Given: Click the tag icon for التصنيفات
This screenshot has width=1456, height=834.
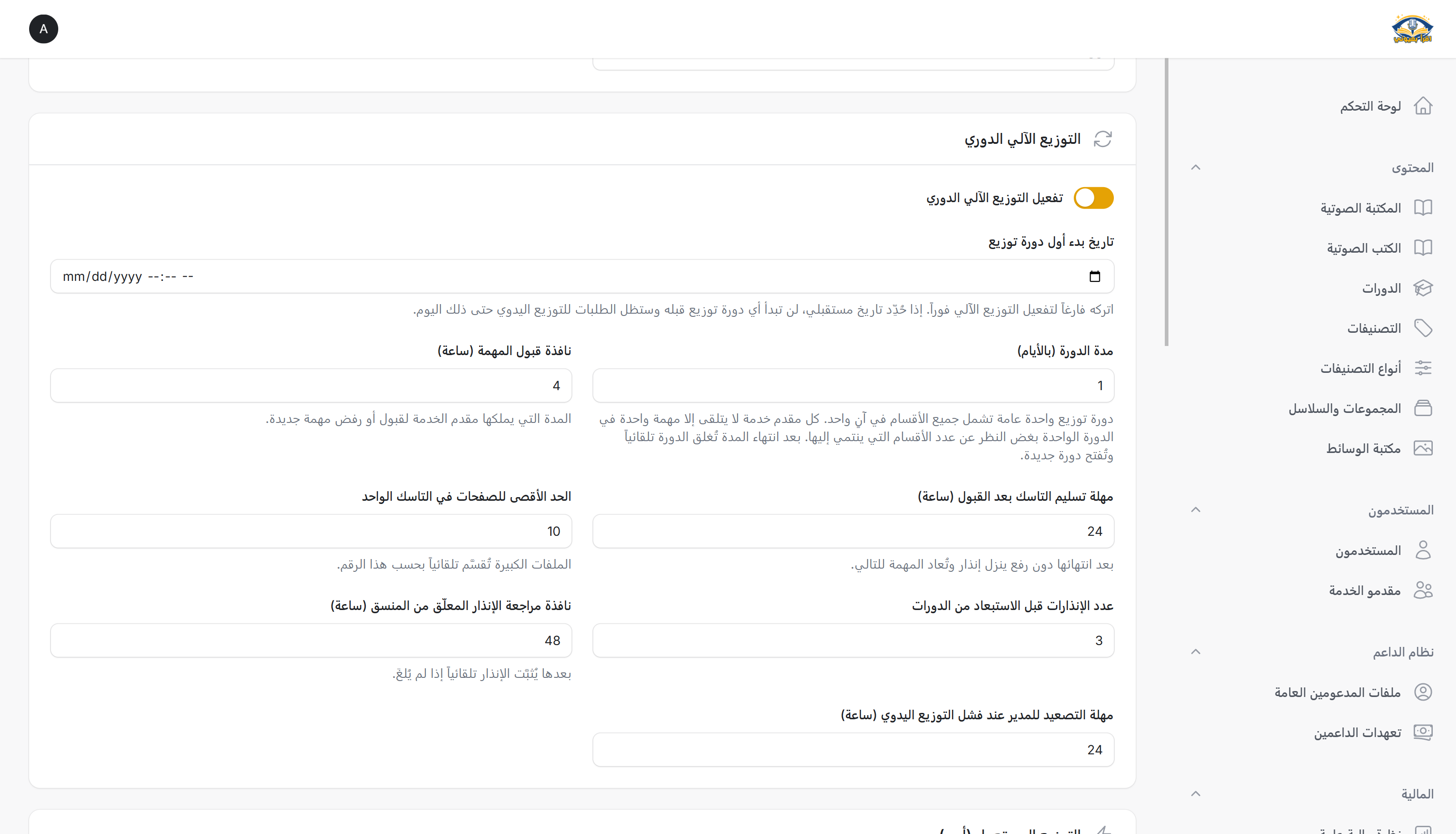Looking at the screenshot, I should pyautogui.click(x=1423, y=328).
